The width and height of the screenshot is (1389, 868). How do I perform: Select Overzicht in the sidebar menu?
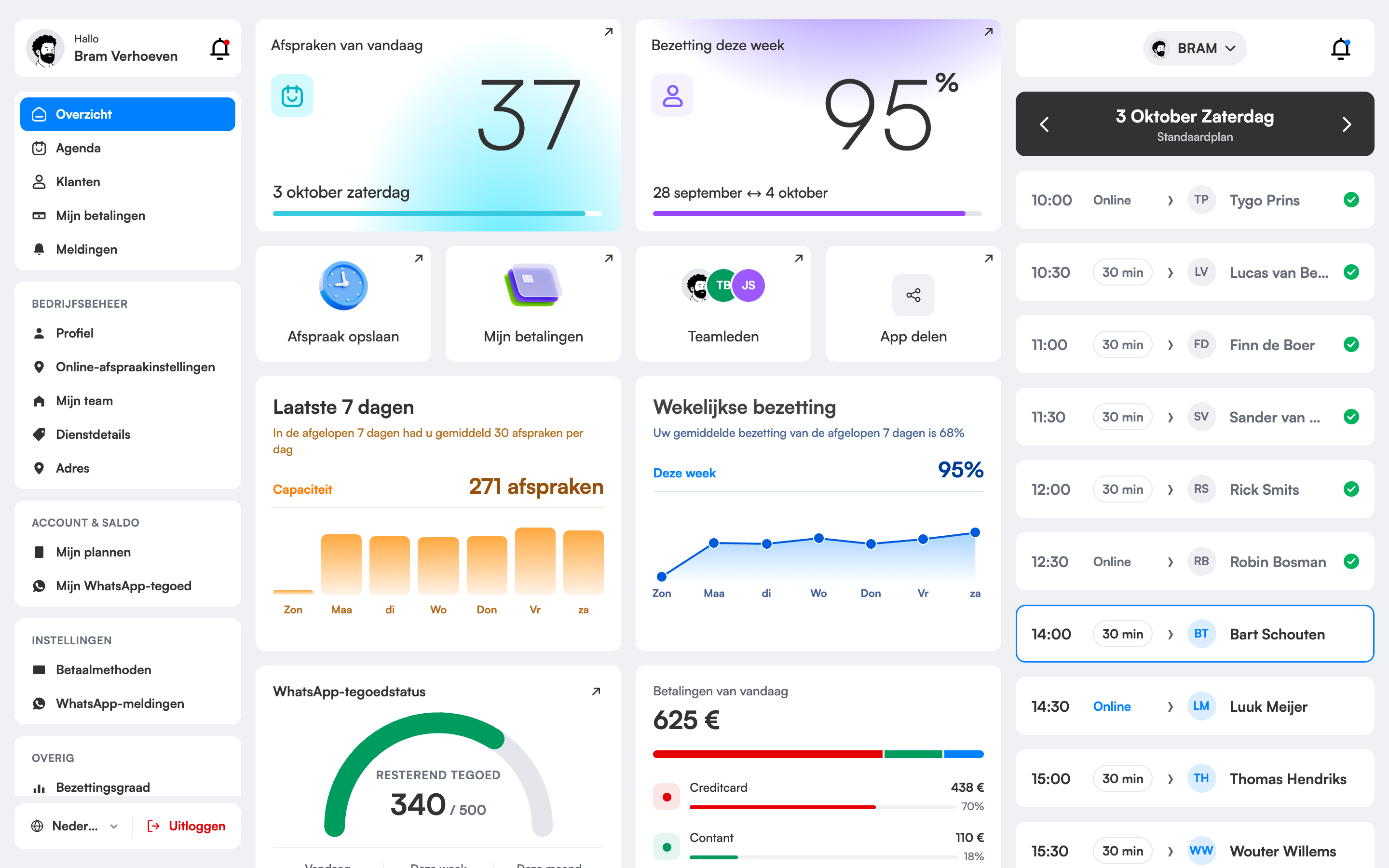(127, 114)
